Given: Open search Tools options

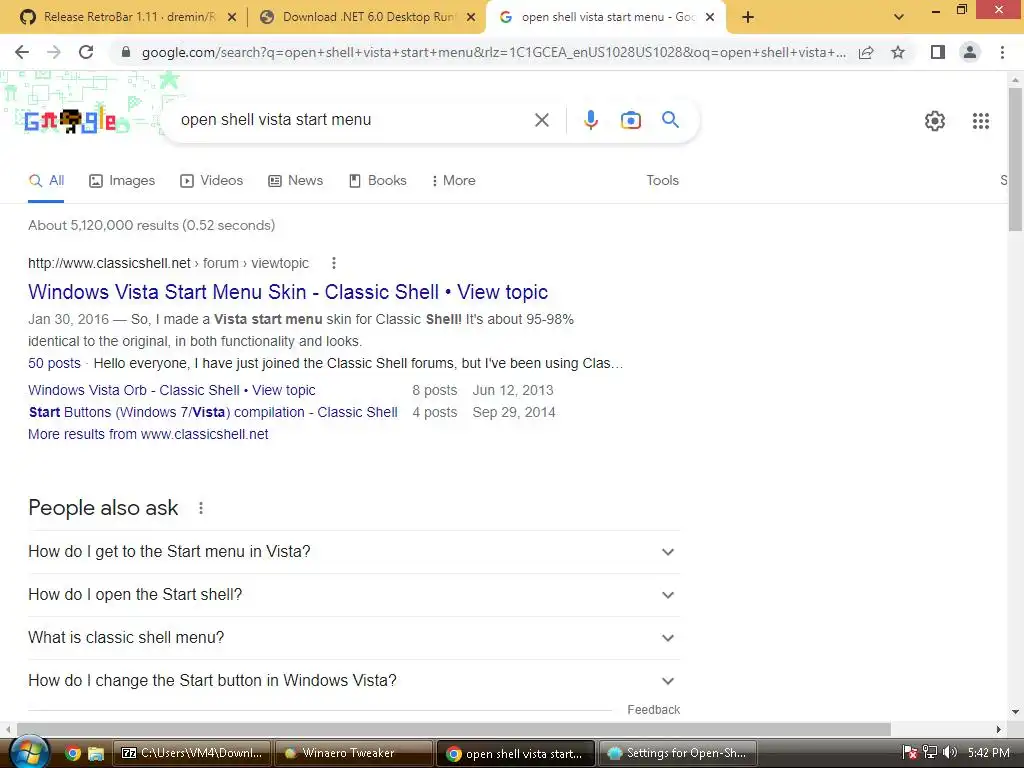Looking at the screenshot, I should click(662, 181).
